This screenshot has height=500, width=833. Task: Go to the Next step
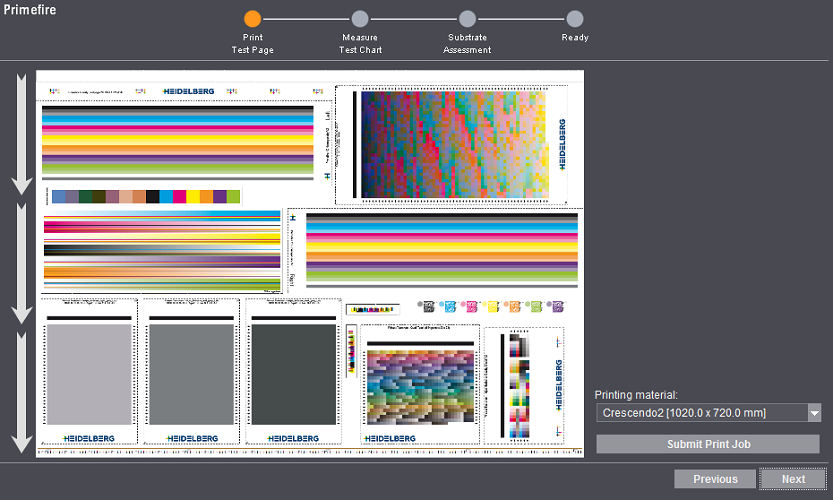(793, 479)
